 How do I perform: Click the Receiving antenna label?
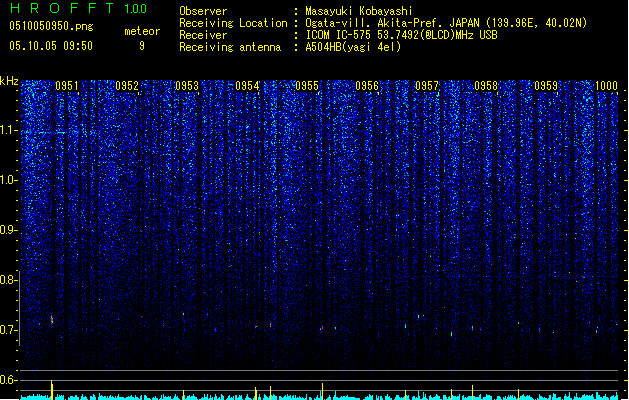pyautogui.click(x=230, y=47)
